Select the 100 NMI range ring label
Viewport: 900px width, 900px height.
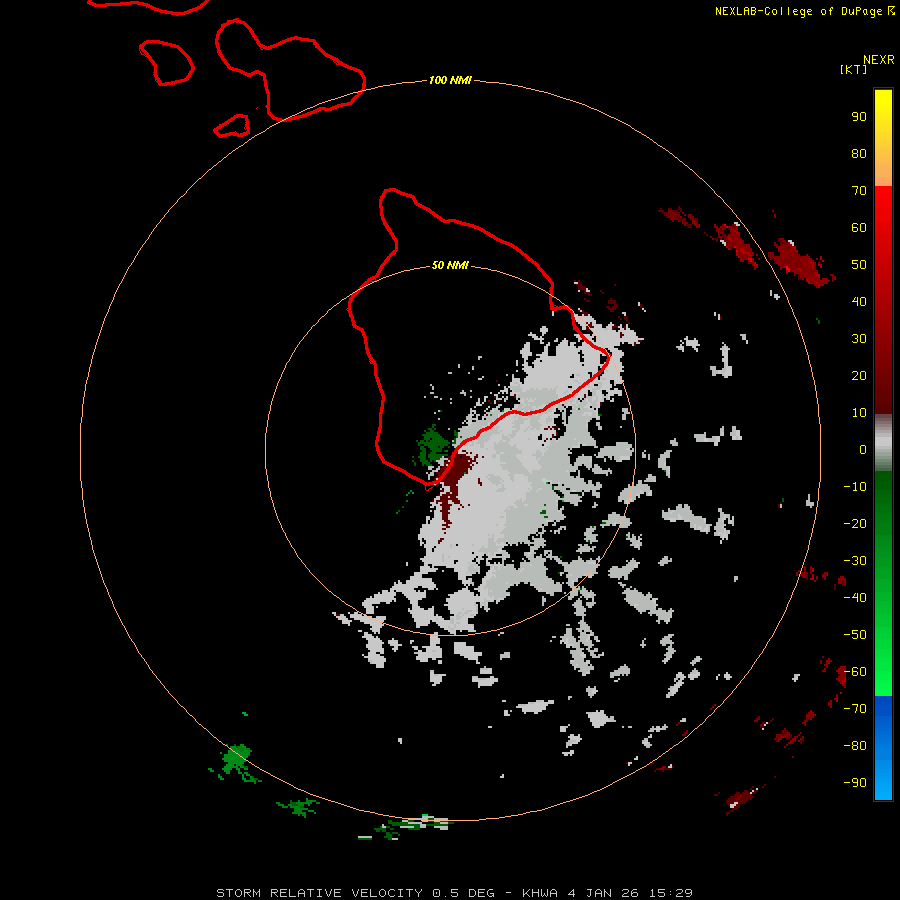coord(450,80)
